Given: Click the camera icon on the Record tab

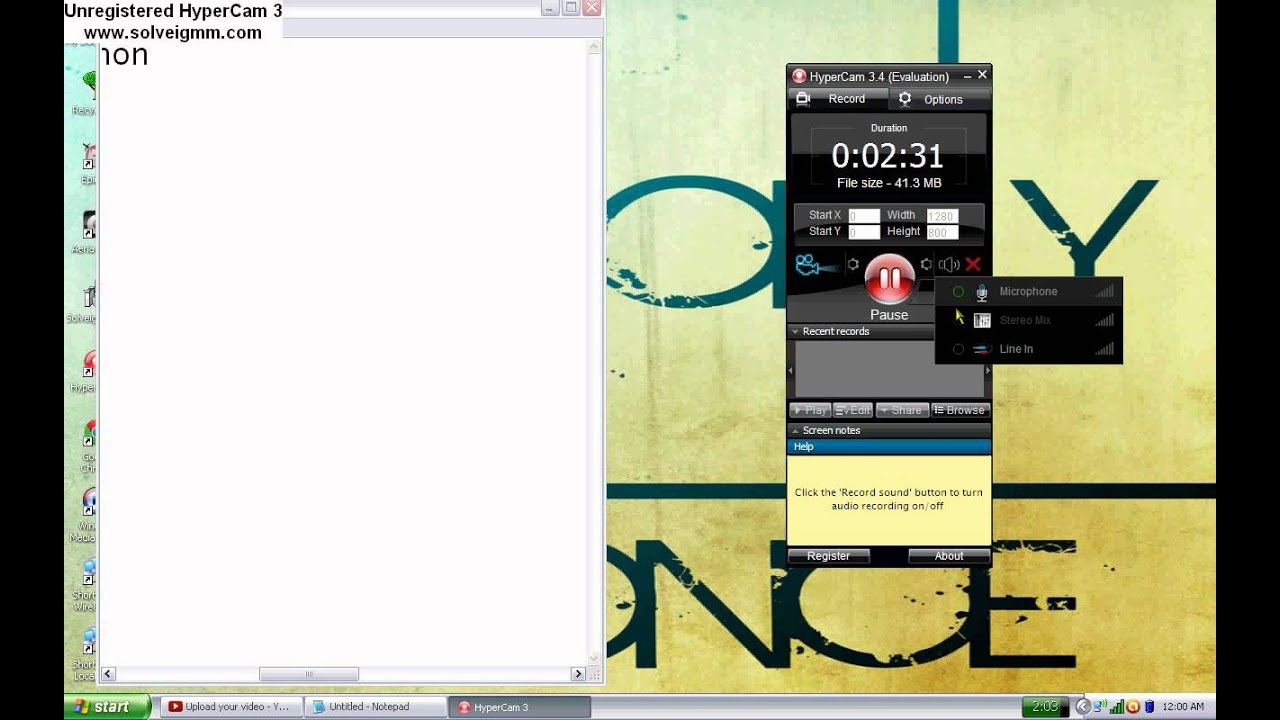Looking at the screenshot, I should point(802,99).
